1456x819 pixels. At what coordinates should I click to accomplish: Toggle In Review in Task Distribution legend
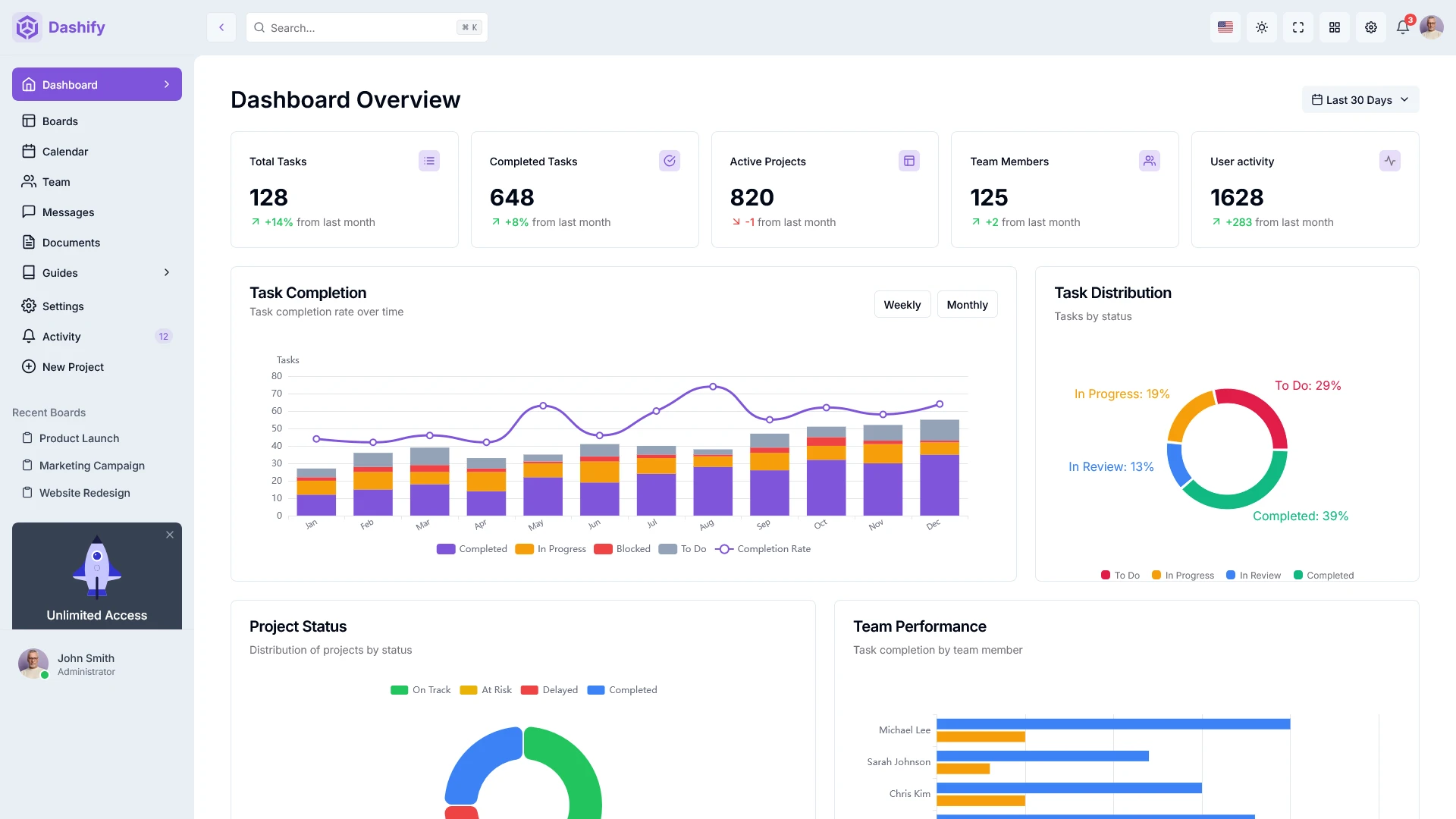(1254, 575)
